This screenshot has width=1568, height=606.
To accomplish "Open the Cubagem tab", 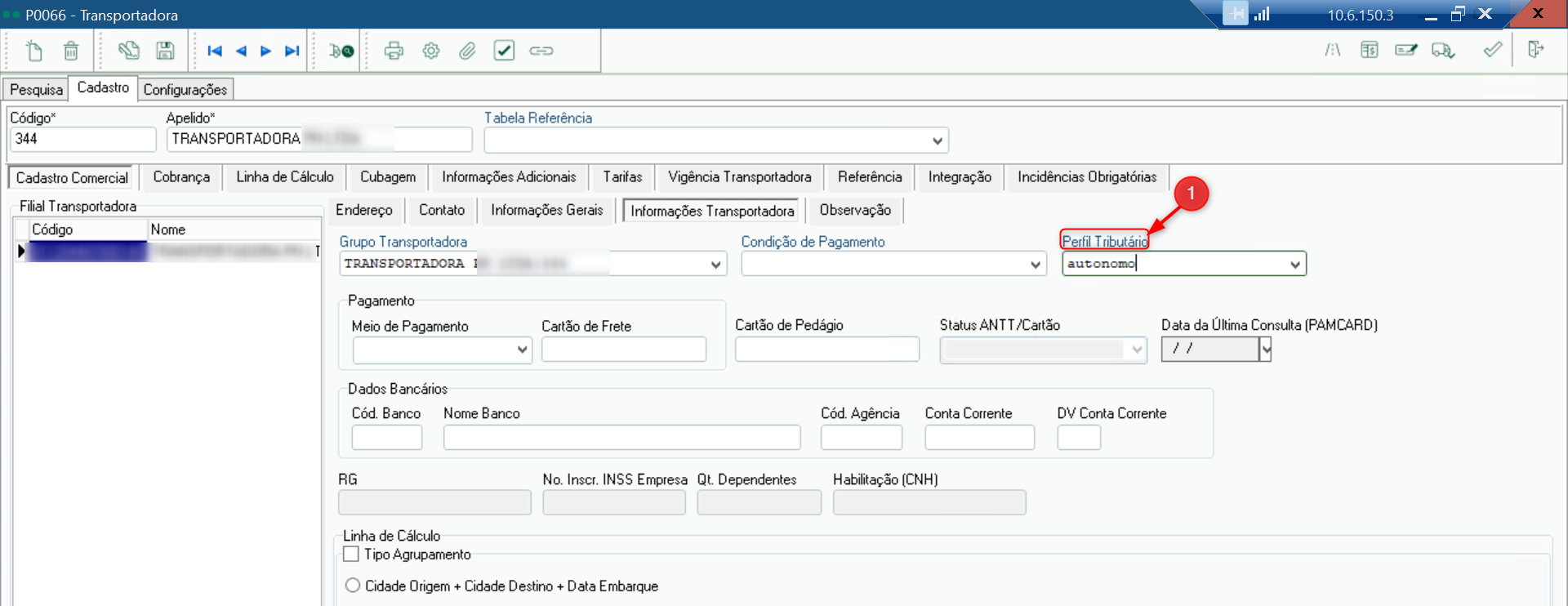I will coord(388,176).
